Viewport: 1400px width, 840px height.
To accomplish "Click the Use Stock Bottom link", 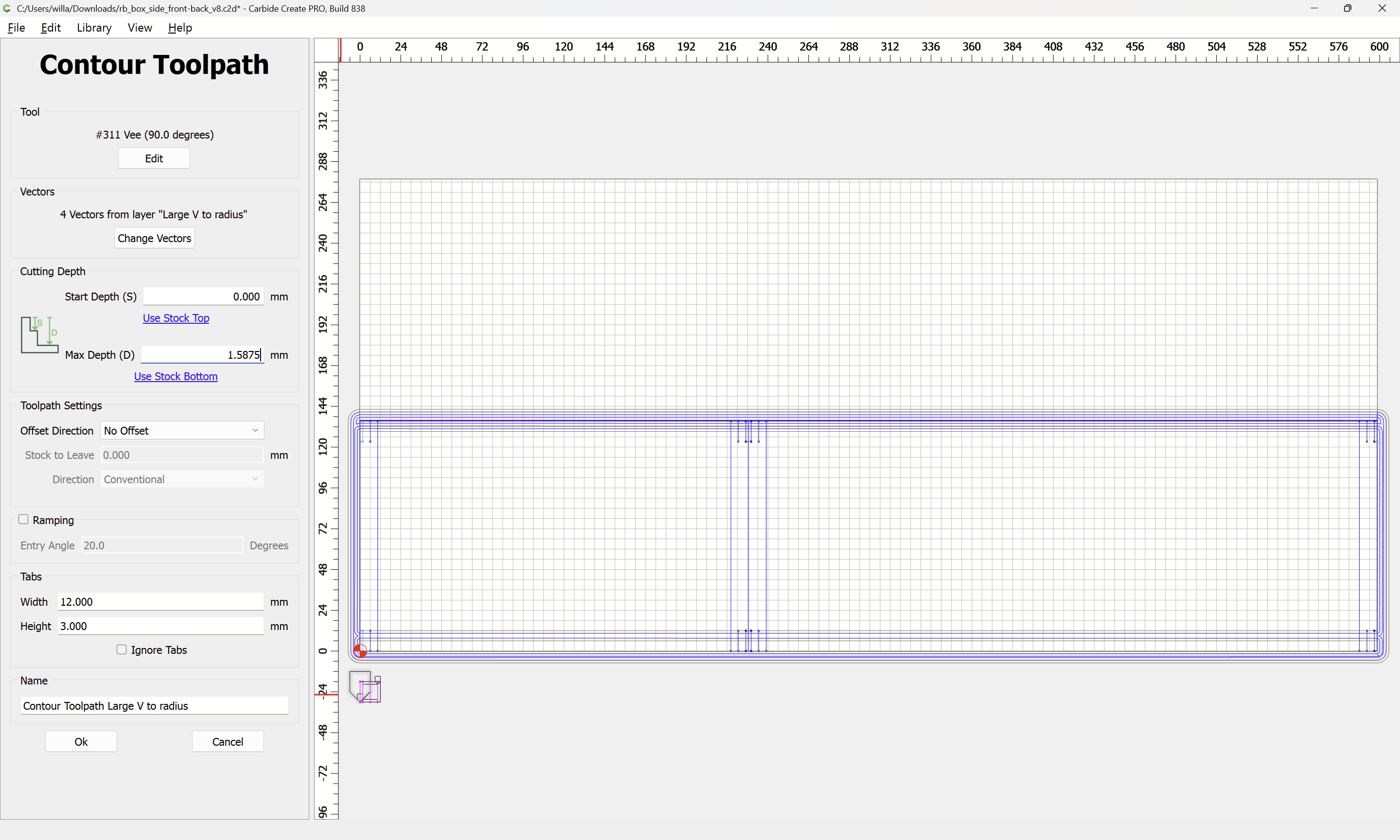I will click(x=175, y=376).
